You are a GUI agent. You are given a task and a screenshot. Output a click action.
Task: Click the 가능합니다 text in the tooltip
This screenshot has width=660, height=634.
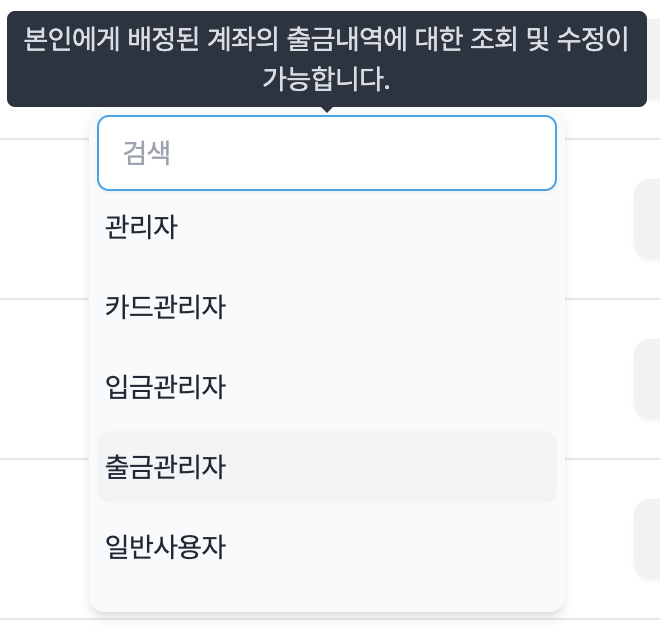[326, 79]
